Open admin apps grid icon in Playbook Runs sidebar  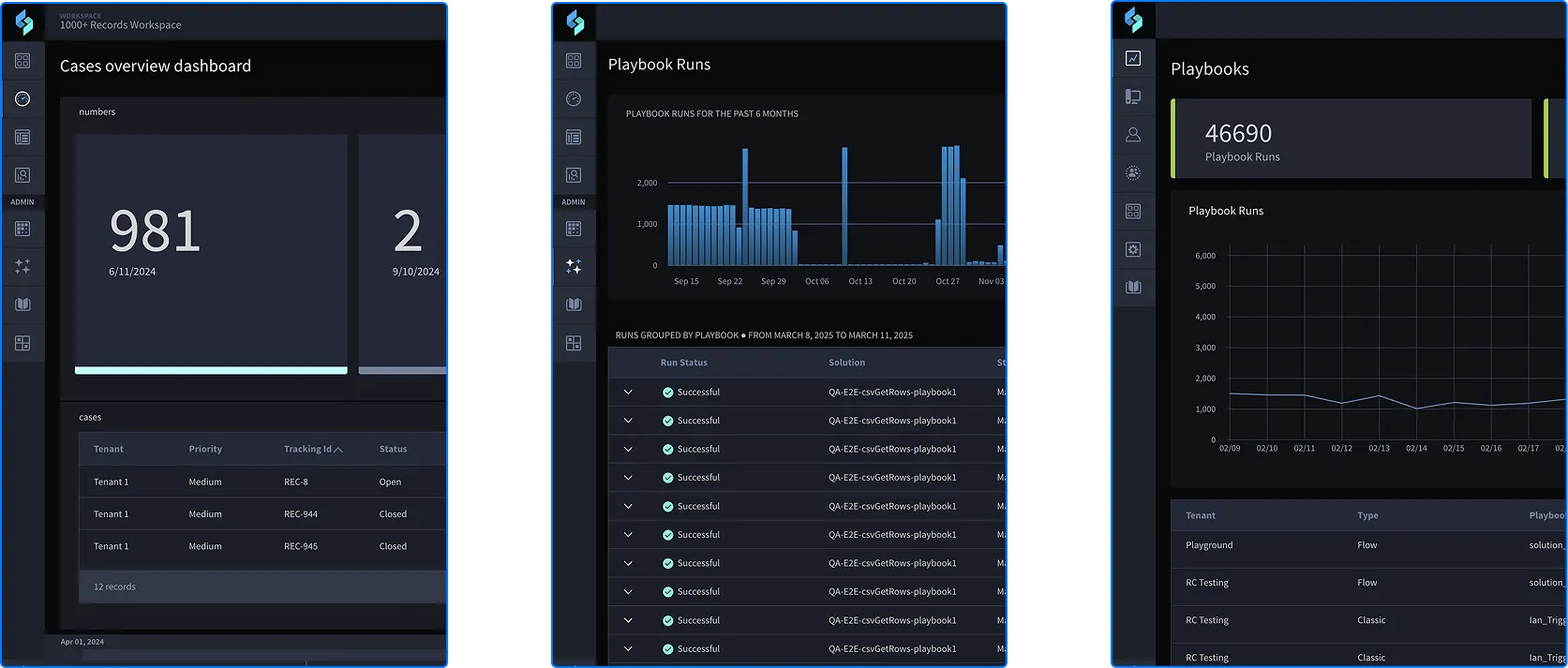pyautogui.click(x=574, y=229)
